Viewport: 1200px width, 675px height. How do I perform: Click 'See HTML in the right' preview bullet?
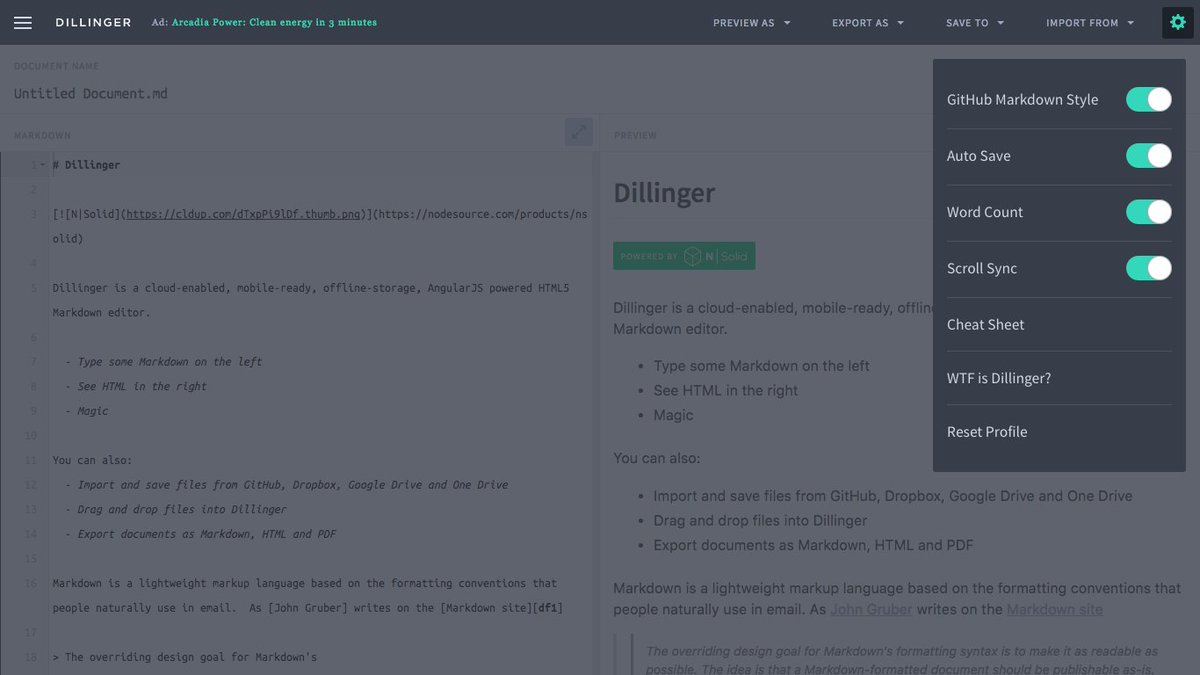(x=726, y=390)
